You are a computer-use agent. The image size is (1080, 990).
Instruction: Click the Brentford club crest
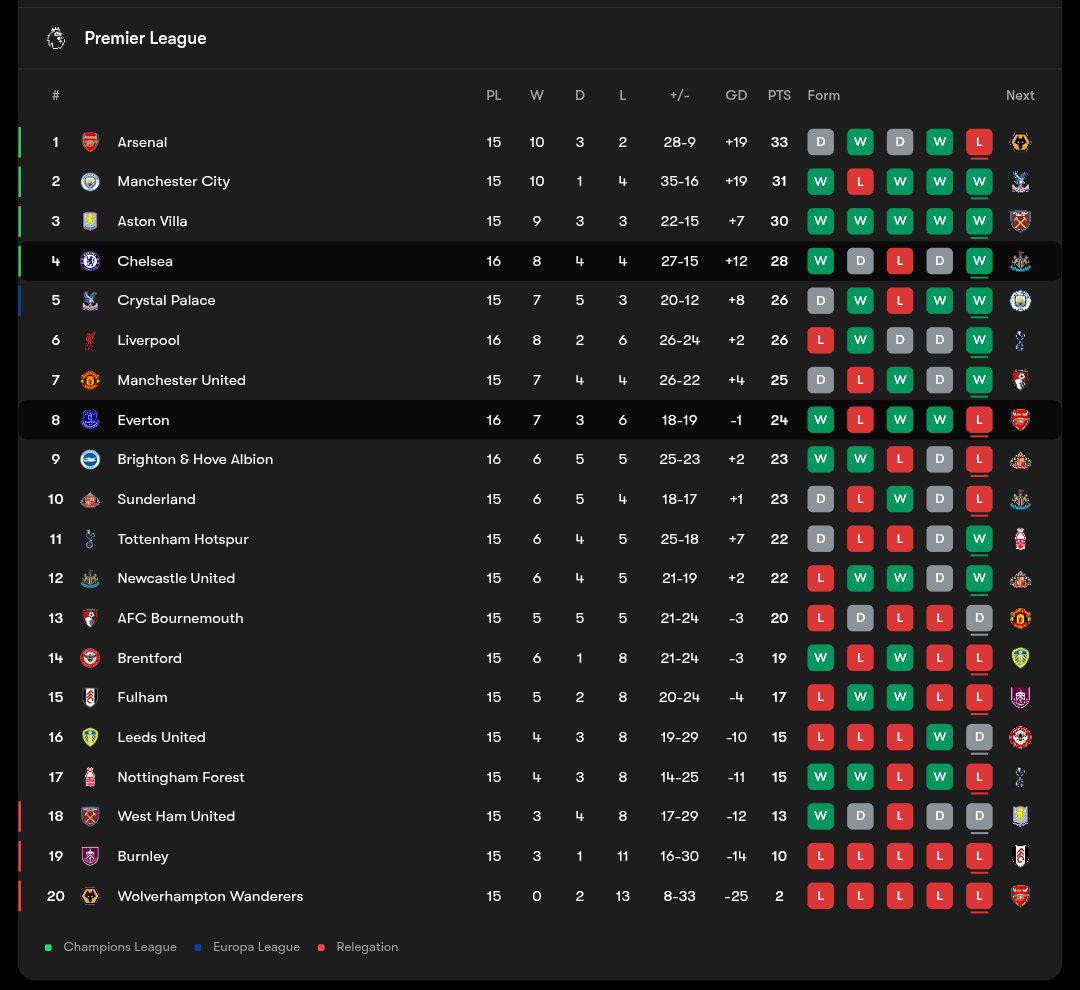(90, 658)
